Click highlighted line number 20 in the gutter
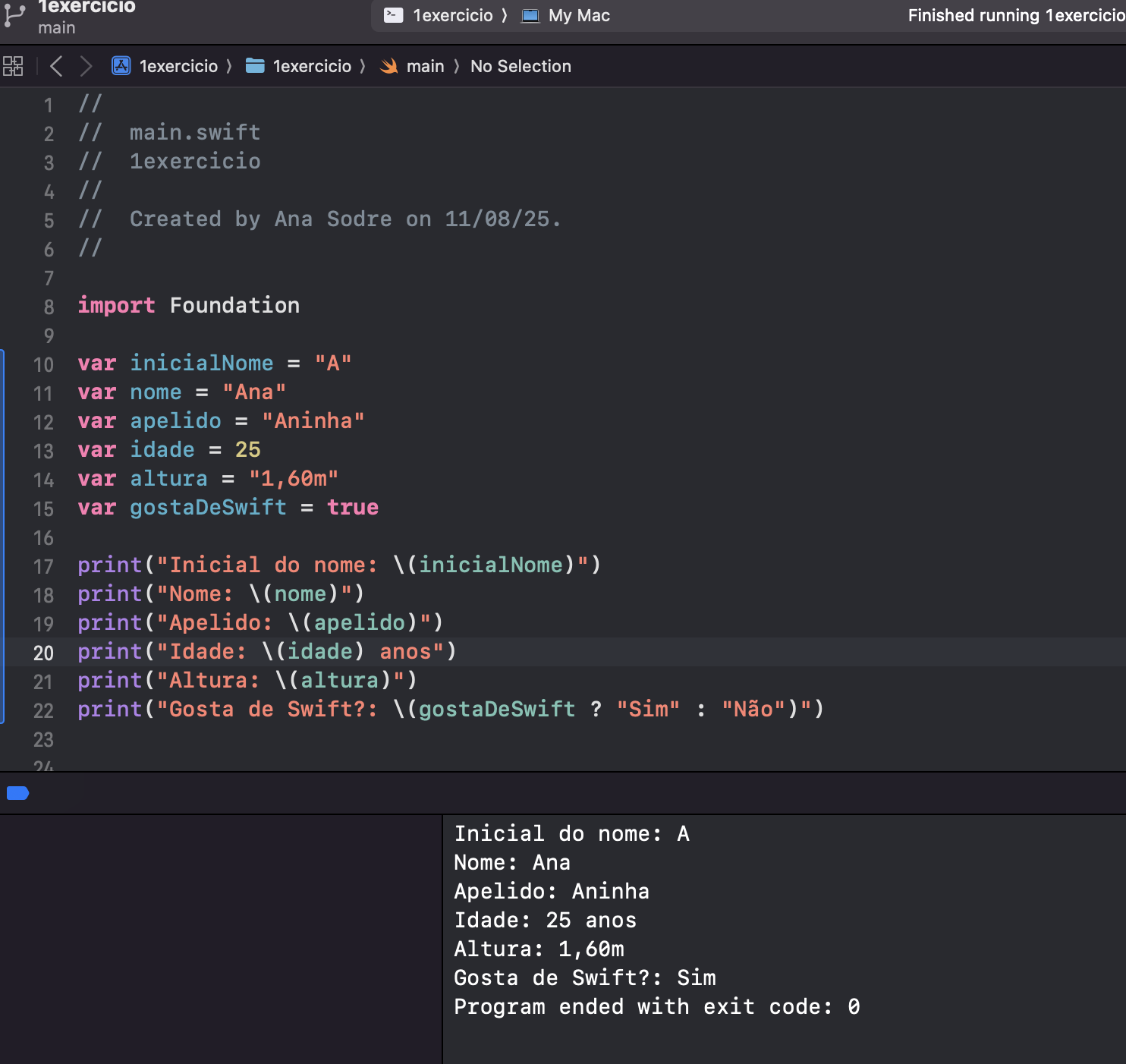The image size is (1126, 1064). pyautogui.click(x=43, y=653)
